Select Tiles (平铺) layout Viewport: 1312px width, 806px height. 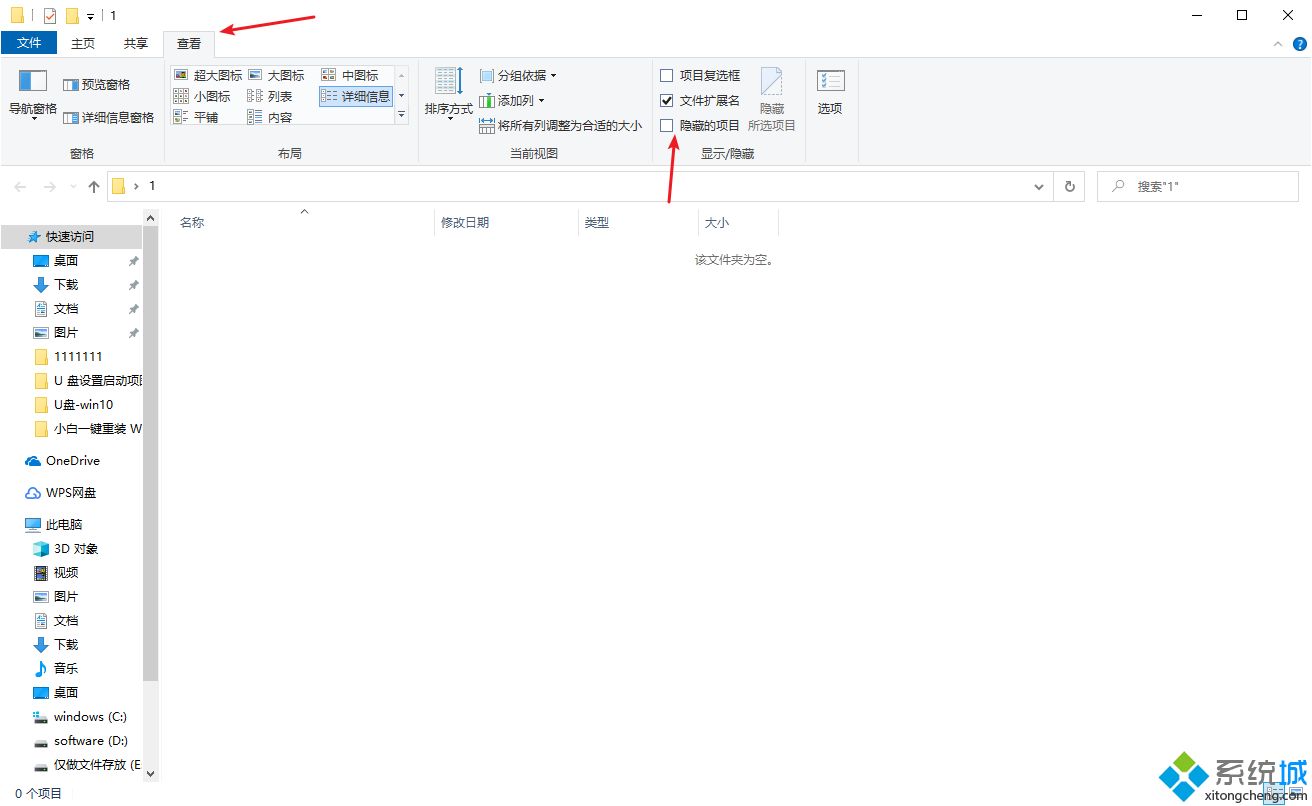click(x=196, y=117)
